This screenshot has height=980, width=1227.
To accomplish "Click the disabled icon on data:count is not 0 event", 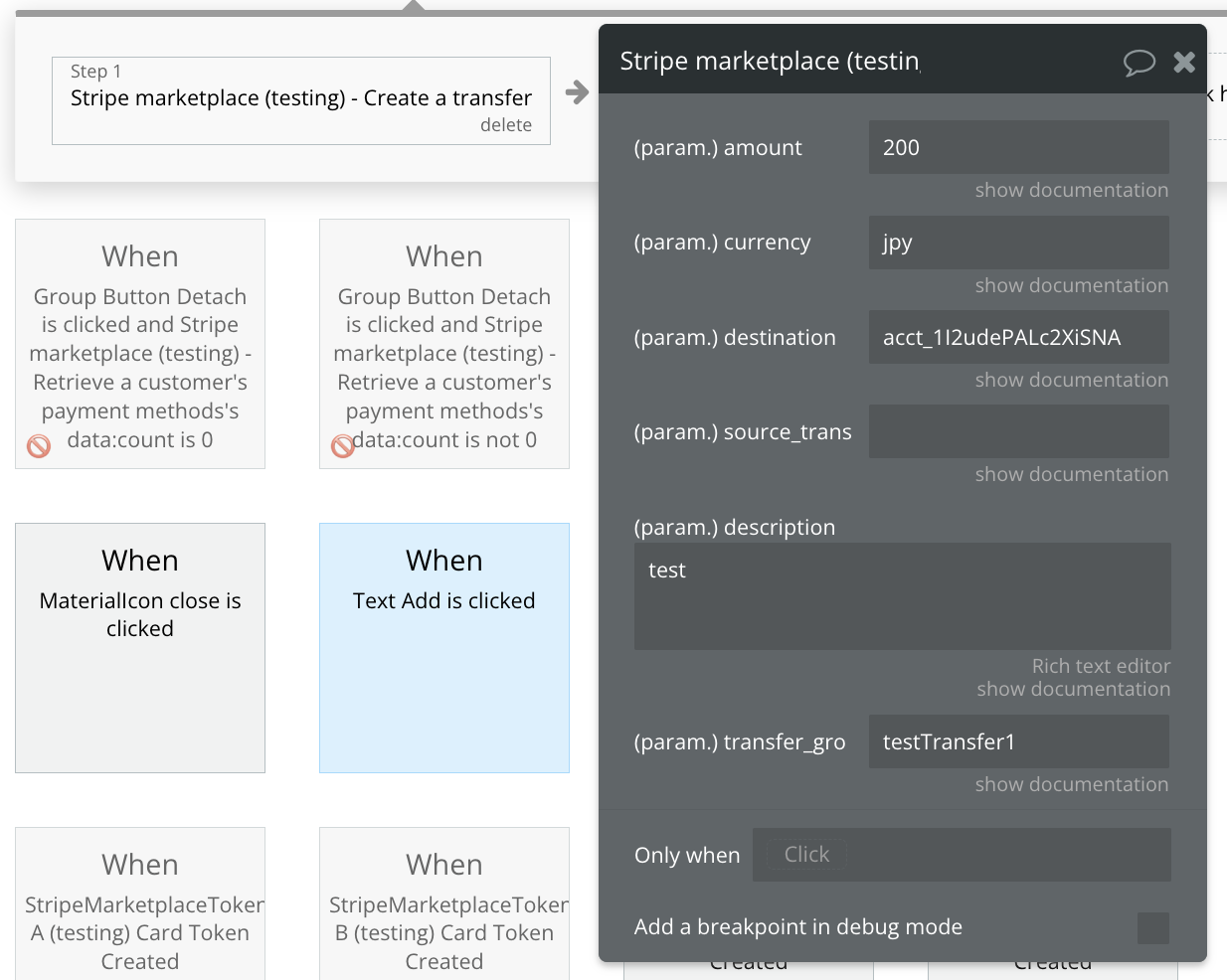I will 343,446.
